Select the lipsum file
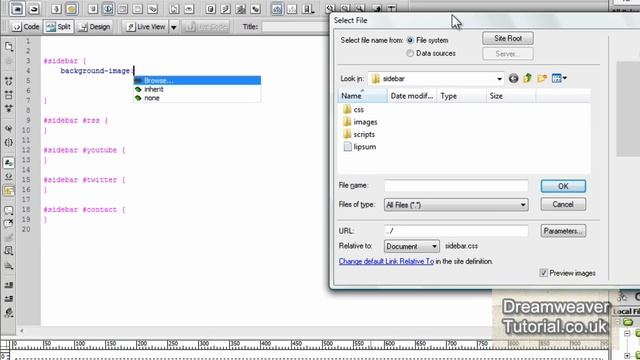Screen dimensions: 640x360 tap(360, 147)
